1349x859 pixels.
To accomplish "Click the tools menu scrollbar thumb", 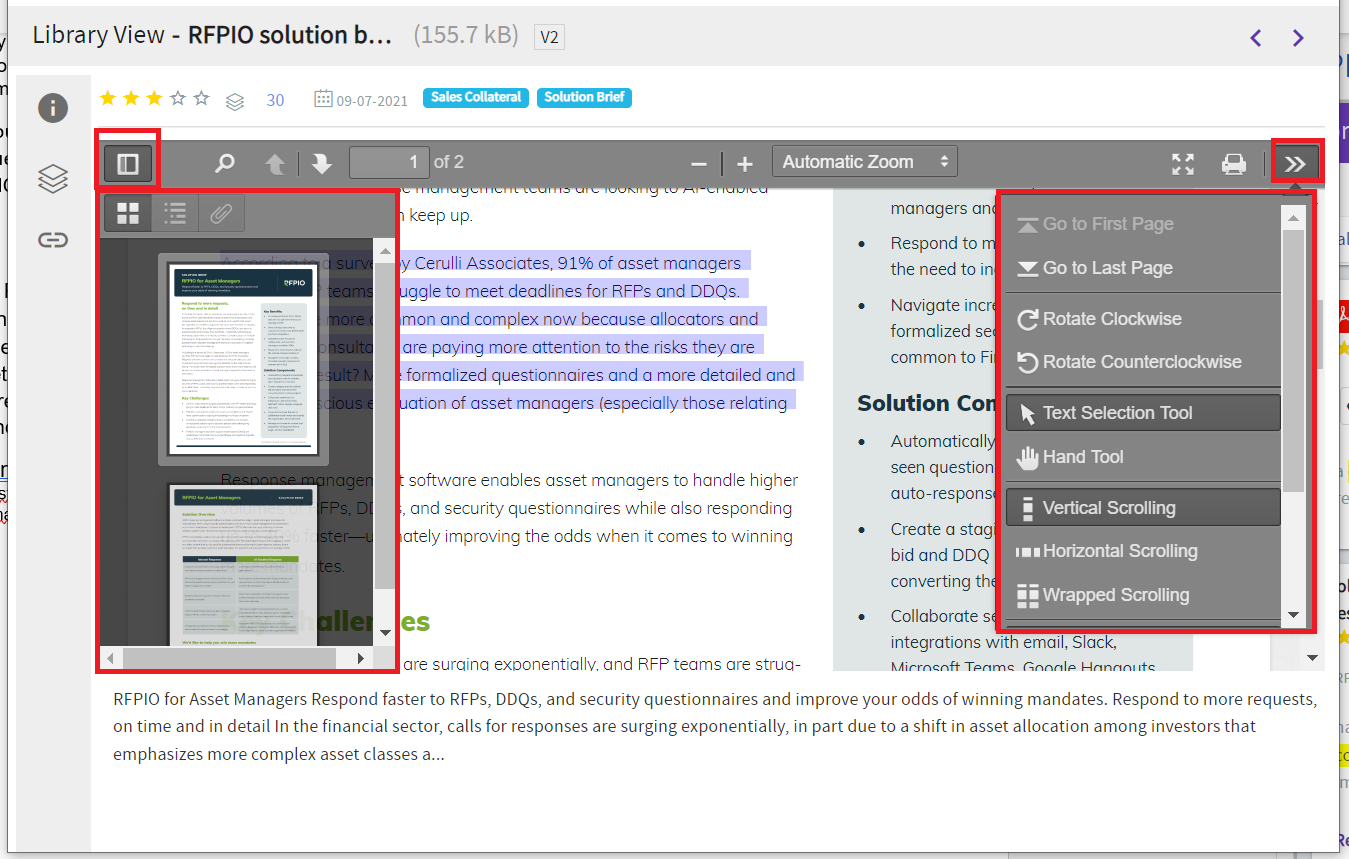I will point(1293,360).
